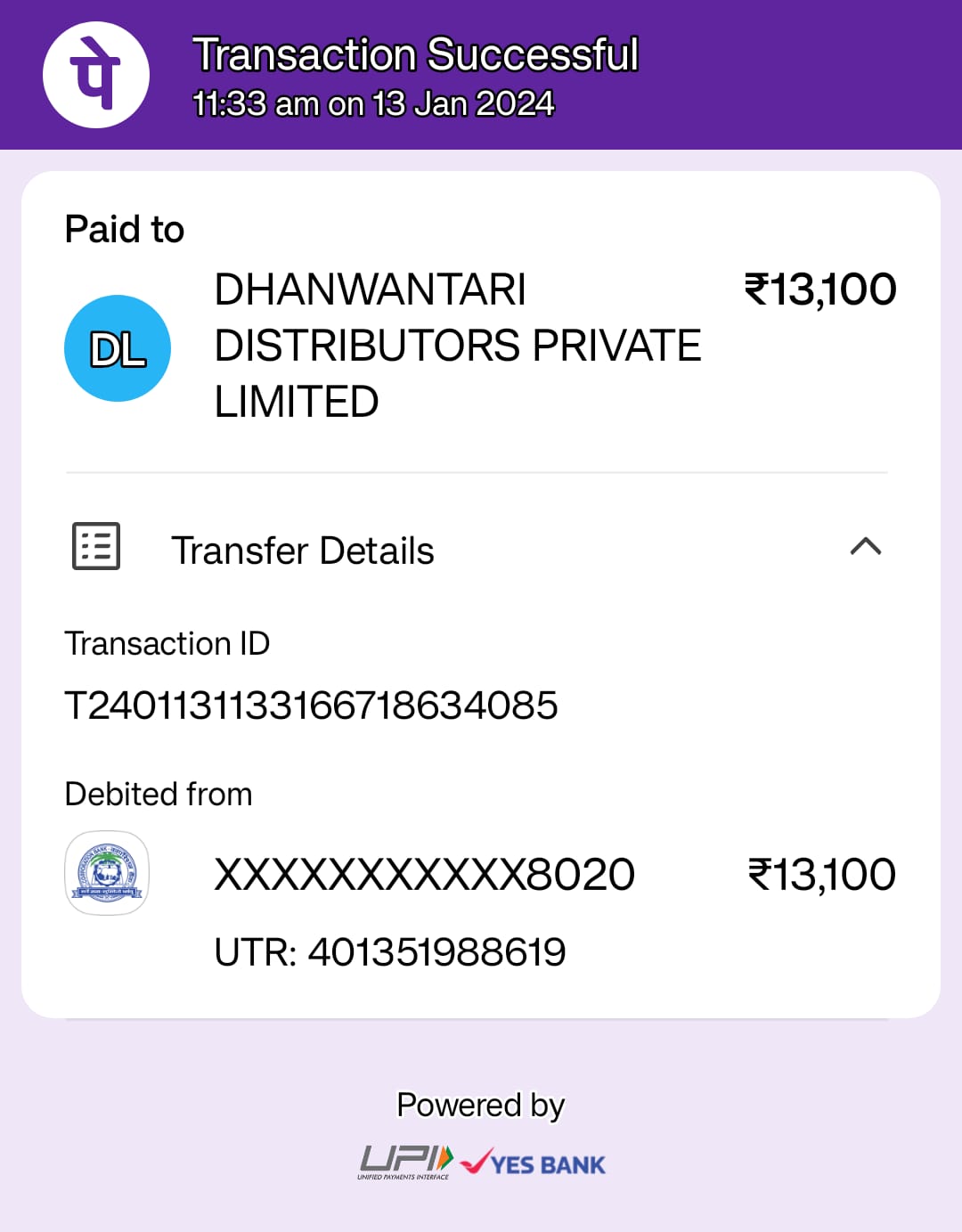Collapse Transfer Details with the chevron

pyautogui.click(x=866, y=546)
